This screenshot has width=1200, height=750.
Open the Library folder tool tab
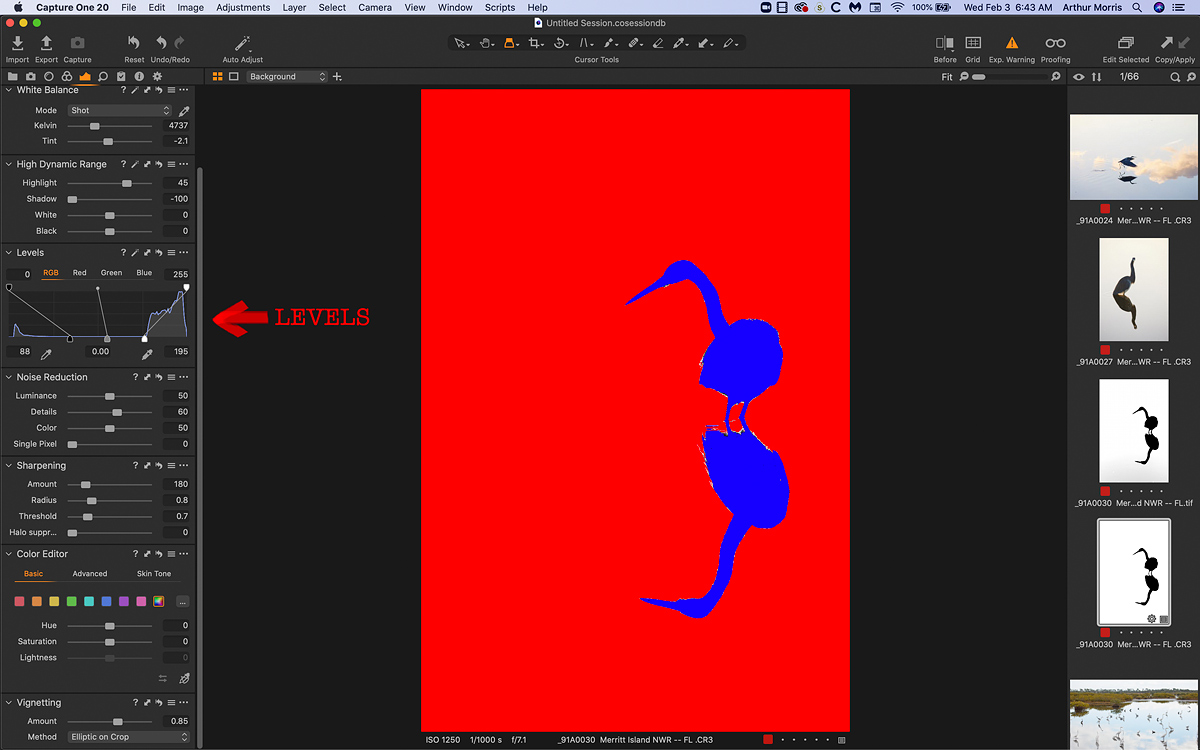[x=13, y=76]
